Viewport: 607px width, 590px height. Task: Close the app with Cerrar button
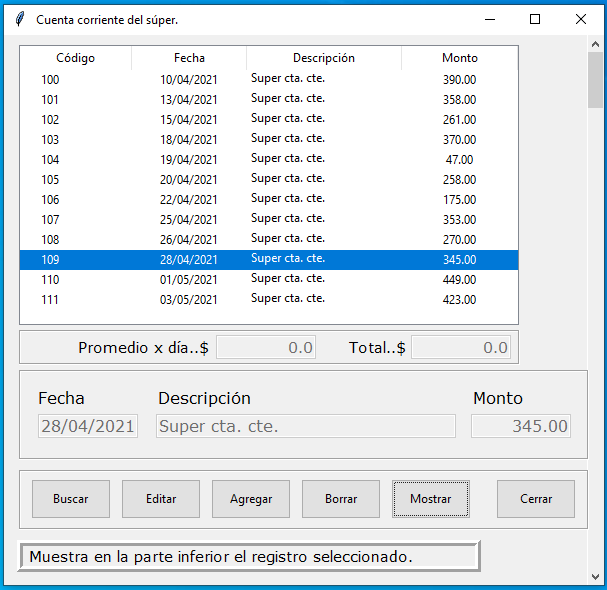[536, 499]
